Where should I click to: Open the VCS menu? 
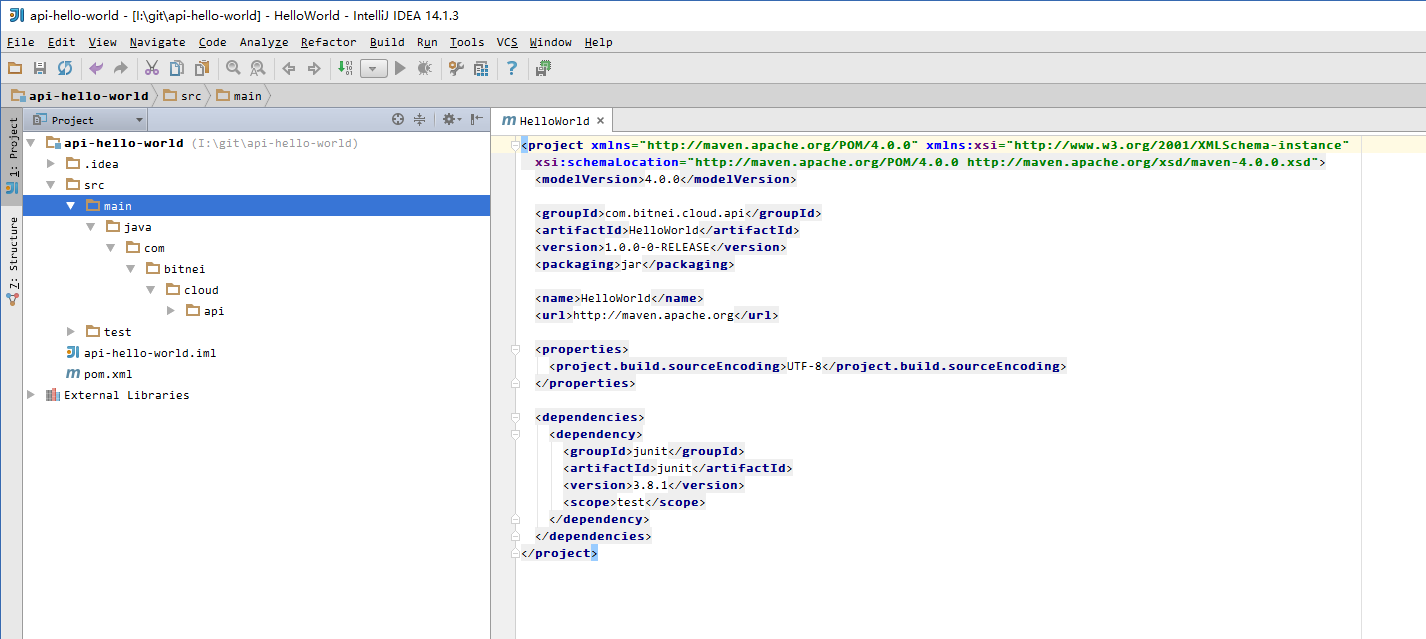507,42
